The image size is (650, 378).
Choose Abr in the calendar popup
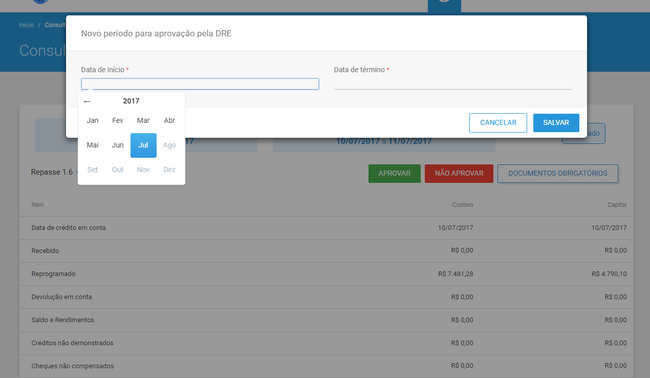pyautogui.click(x=169, y=121)
